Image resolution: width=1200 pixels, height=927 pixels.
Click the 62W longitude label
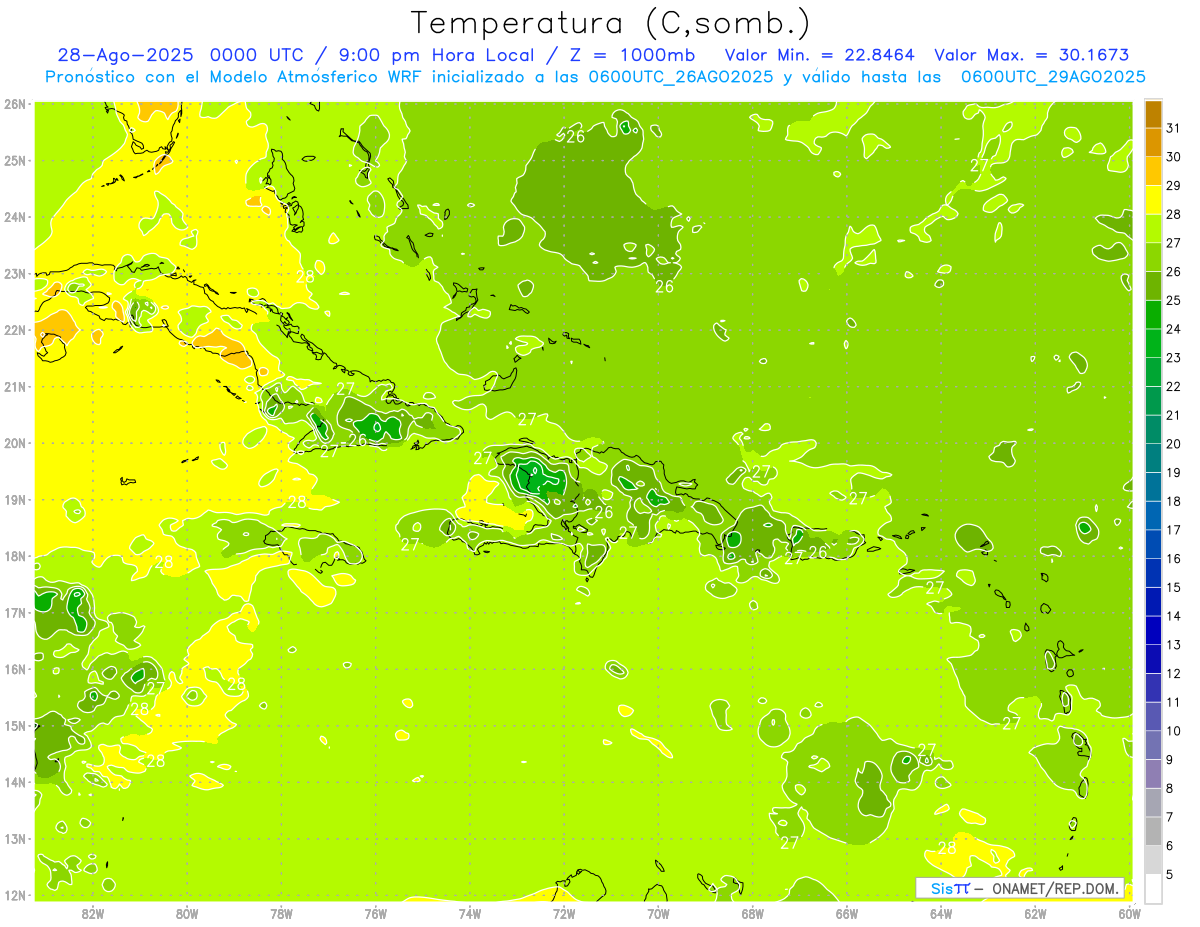point(1035,913)
